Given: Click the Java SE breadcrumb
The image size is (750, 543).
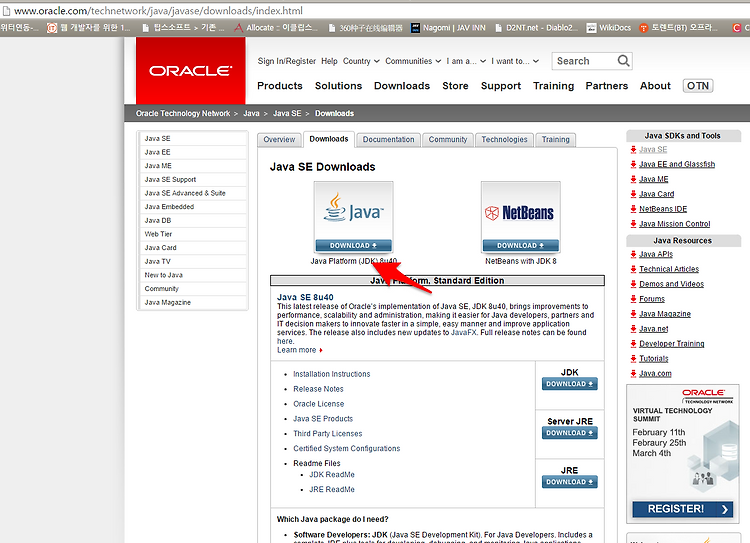Looking at the screenshot, I should [287, 113].
